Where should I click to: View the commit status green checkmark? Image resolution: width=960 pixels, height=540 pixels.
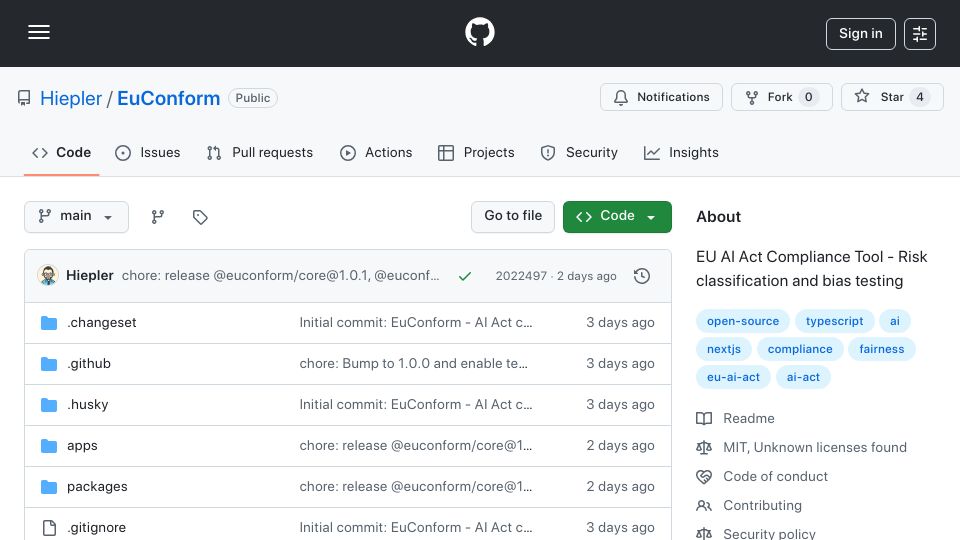click(465, 276)
